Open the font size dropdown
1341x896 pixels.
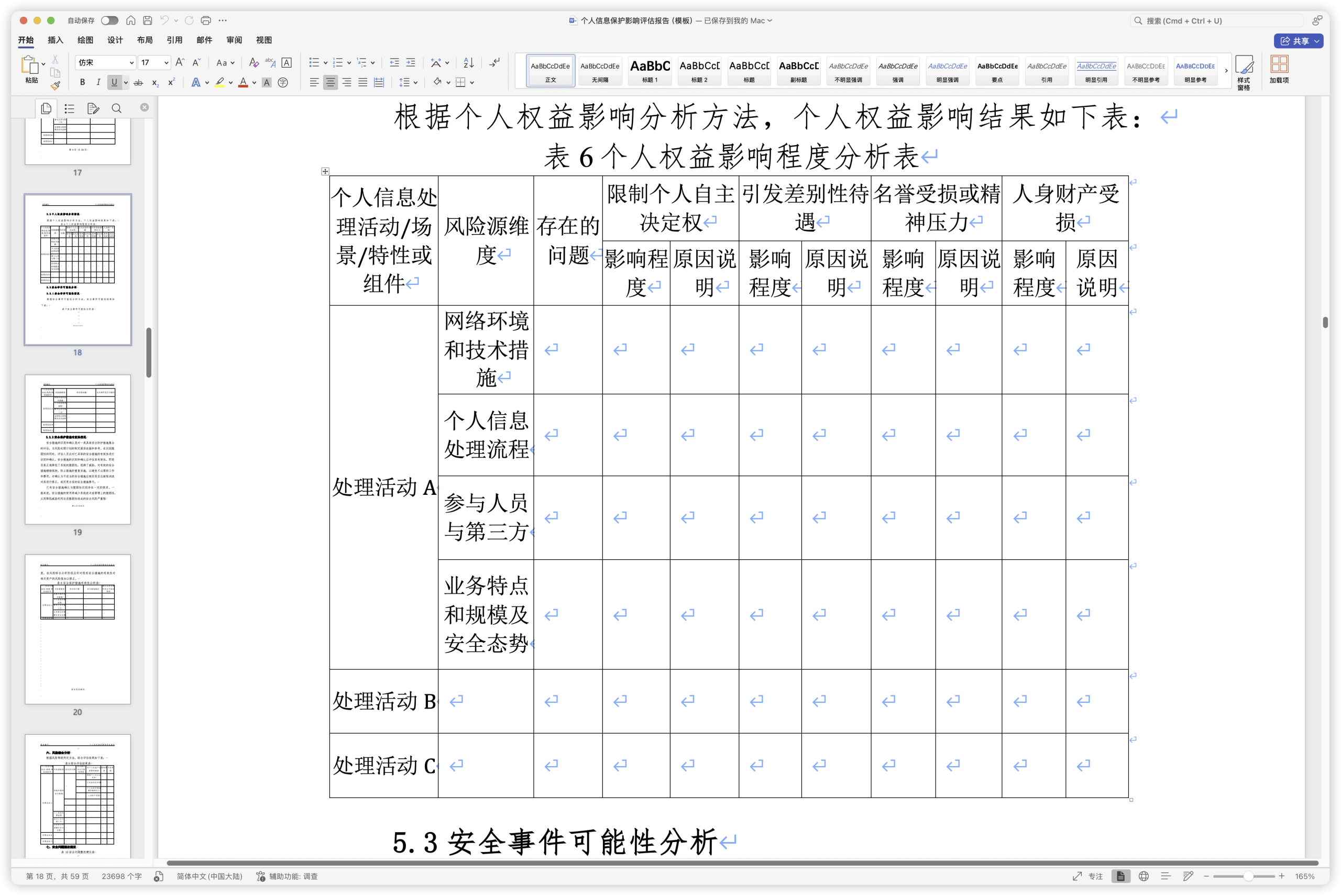[155, 62]
